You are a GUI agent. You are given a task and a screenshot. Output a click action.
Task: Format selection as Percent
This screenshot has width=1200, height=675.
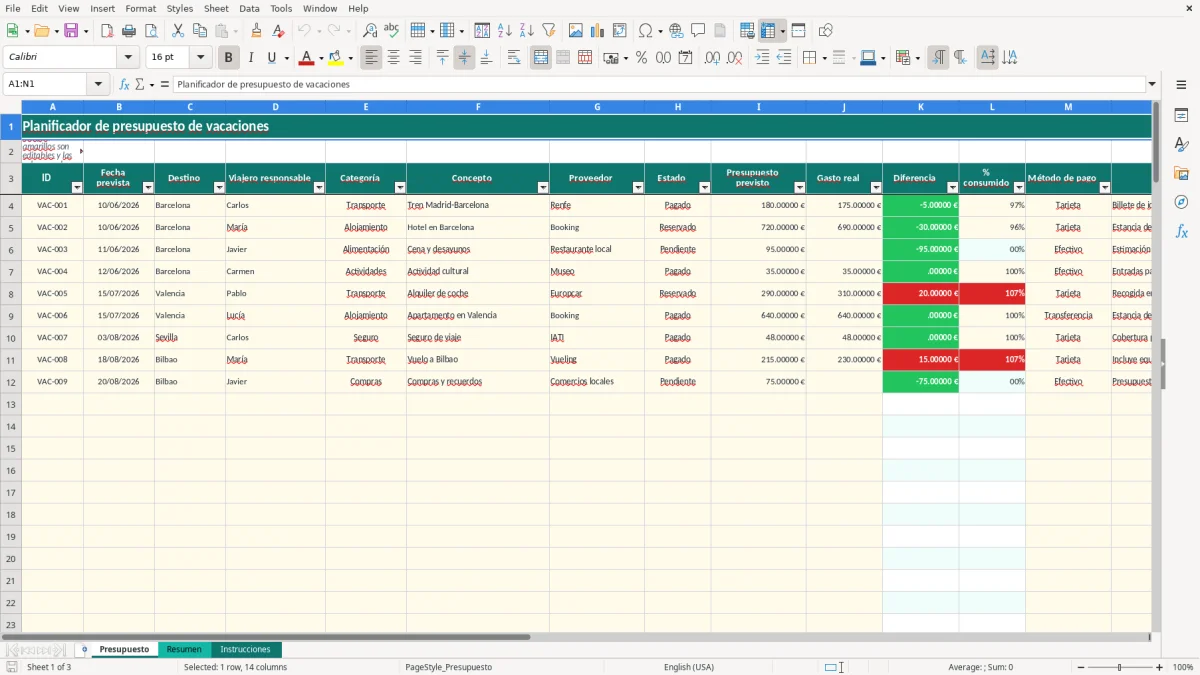[x=641, y=58]
